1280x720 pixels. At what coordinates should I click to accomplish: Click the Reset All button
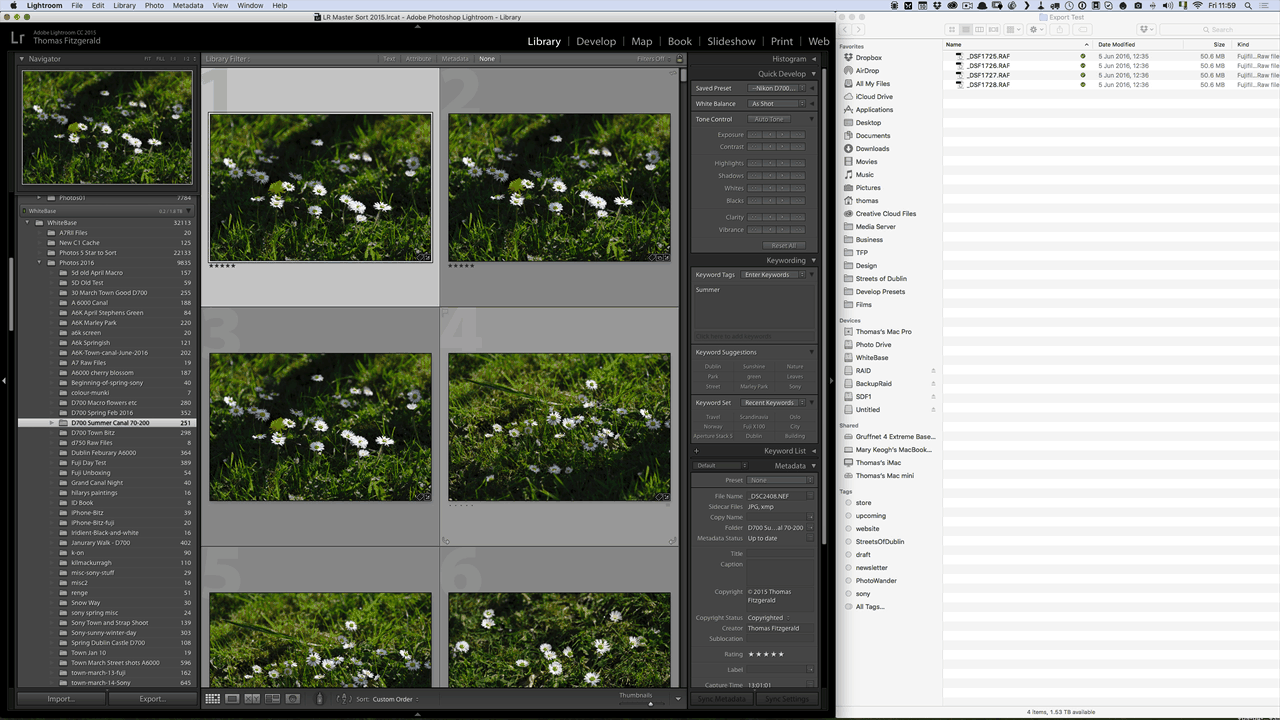coord(783,245)
